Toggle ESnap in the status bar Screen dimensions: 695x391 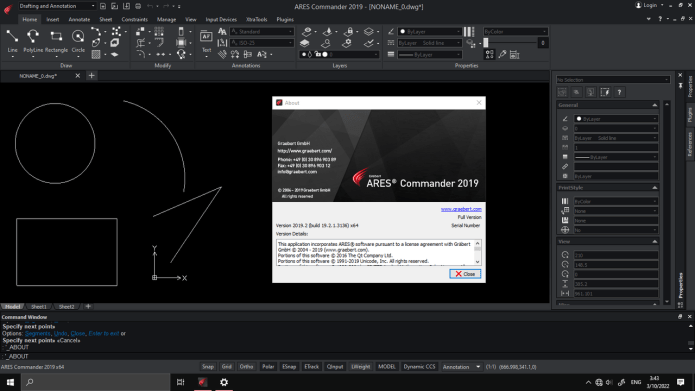tap(289, 367)
